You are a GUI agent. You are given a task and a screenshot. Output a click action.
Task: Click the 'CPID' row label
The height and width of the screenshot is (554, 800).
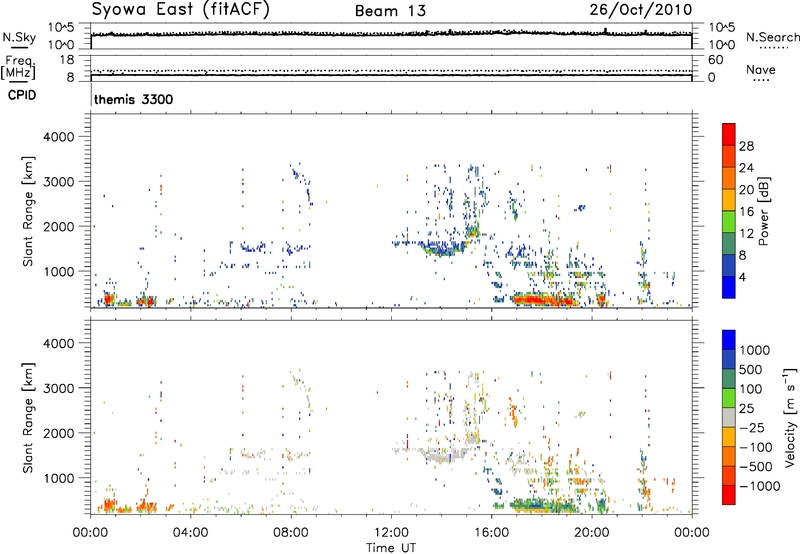[22, 95]
